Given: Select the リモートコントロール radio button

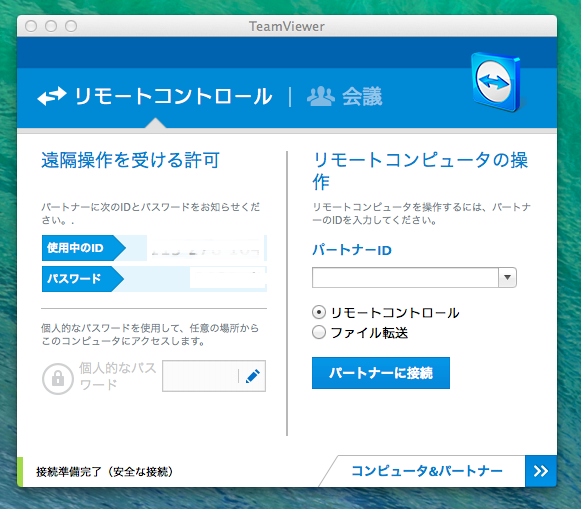Looking at the screenshot, I should [319, 313].
